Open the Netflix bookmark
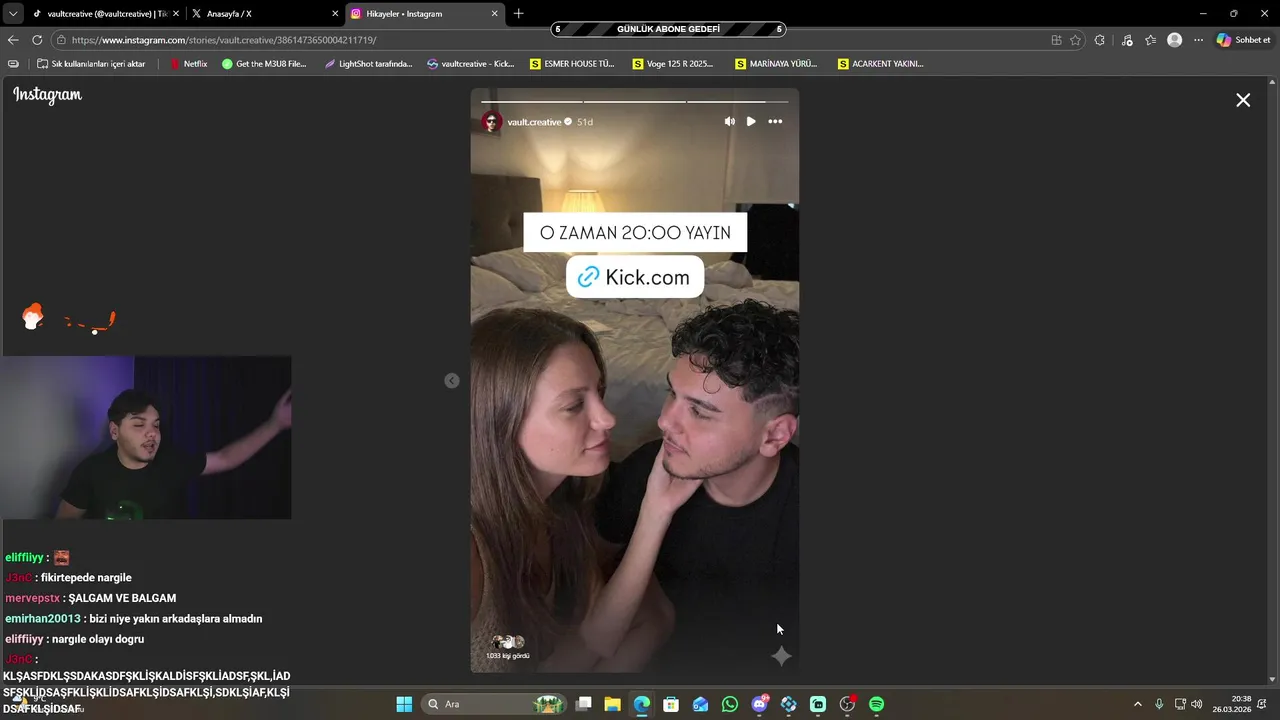This screenshot has height=720, width=1280. [189, 64]
